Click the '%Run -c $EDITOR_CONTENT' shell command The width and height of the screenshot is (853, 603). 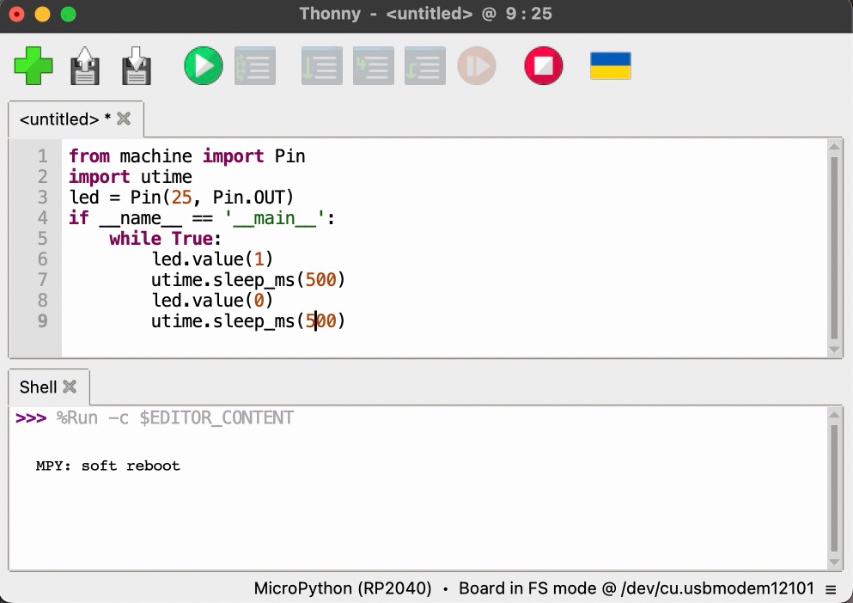coord(175,418)
